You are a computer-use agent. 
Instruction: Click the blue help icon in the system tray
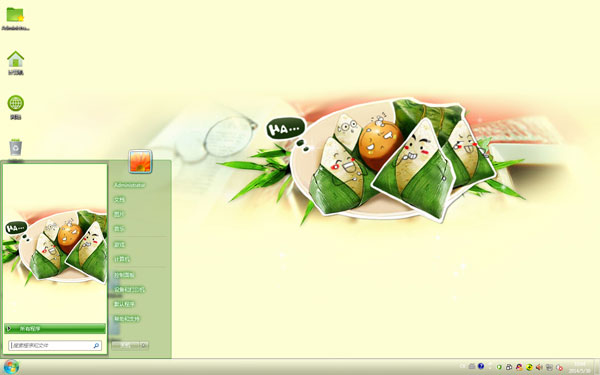(481, 366)
